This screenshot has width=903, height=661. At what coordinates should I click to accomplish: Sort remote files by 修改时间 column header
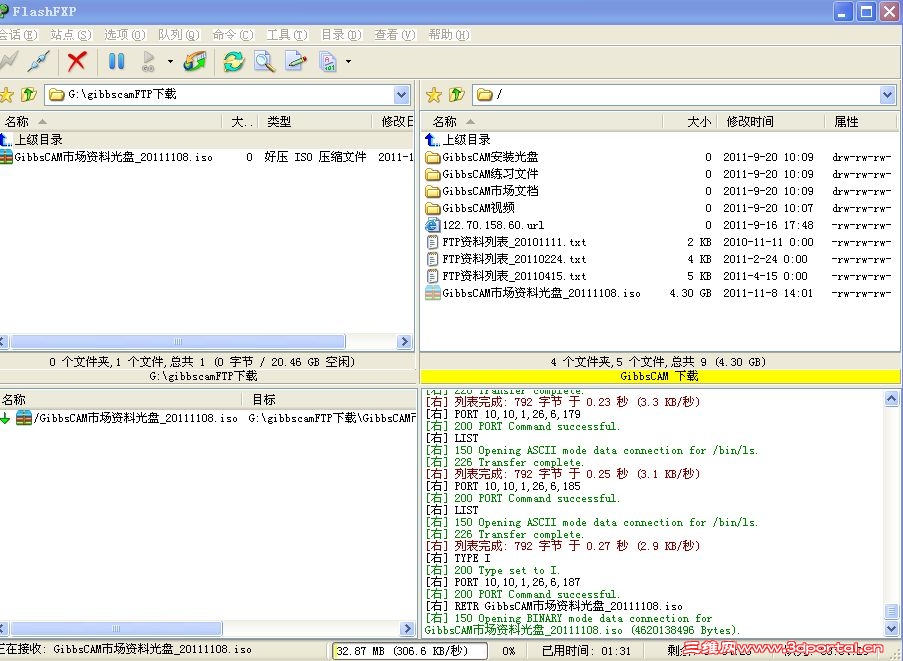(x=771, y=121)
